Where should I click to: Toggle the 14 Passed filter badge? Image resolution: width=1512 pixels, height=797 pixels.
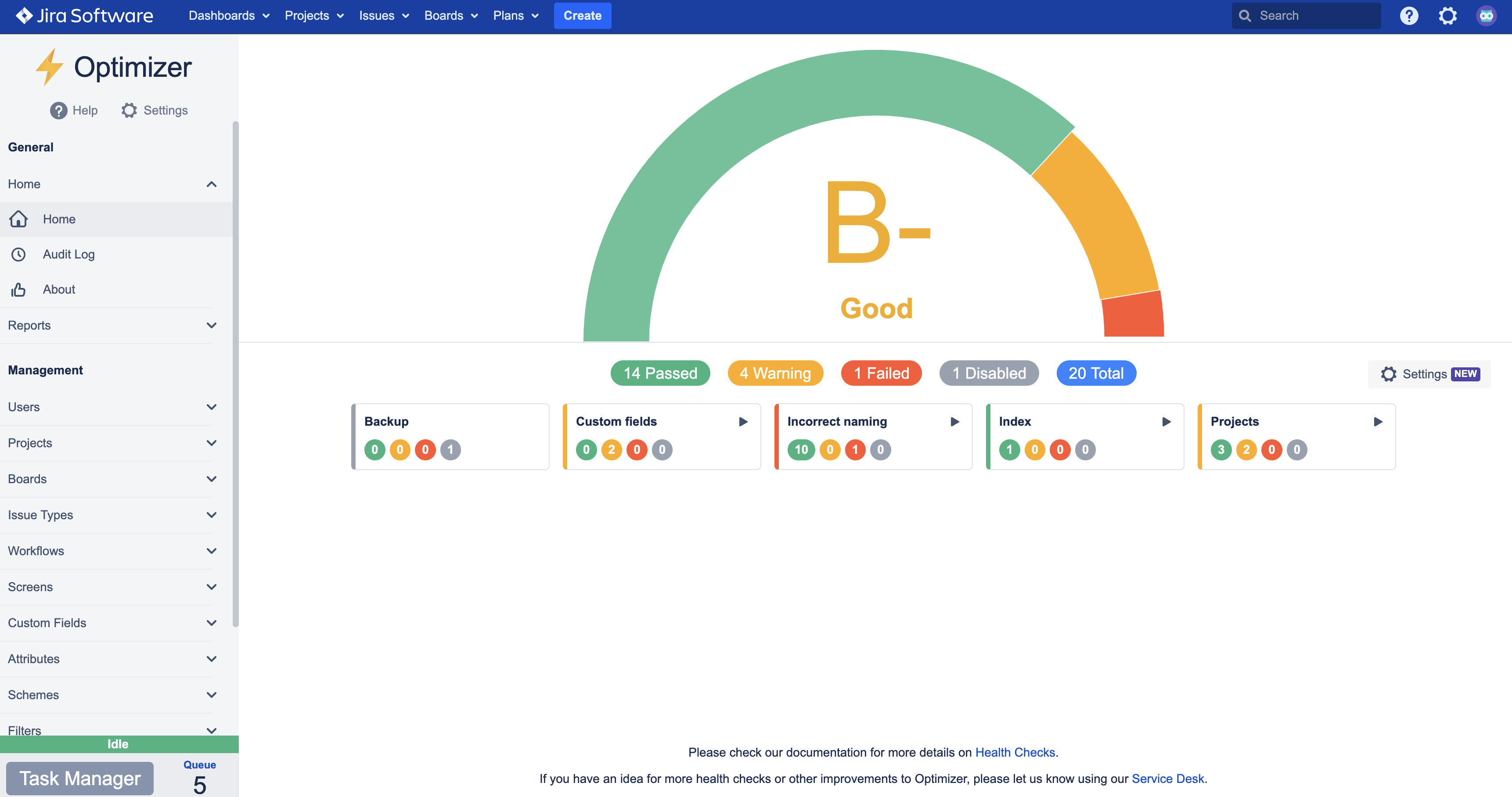[x=660, y=373]
